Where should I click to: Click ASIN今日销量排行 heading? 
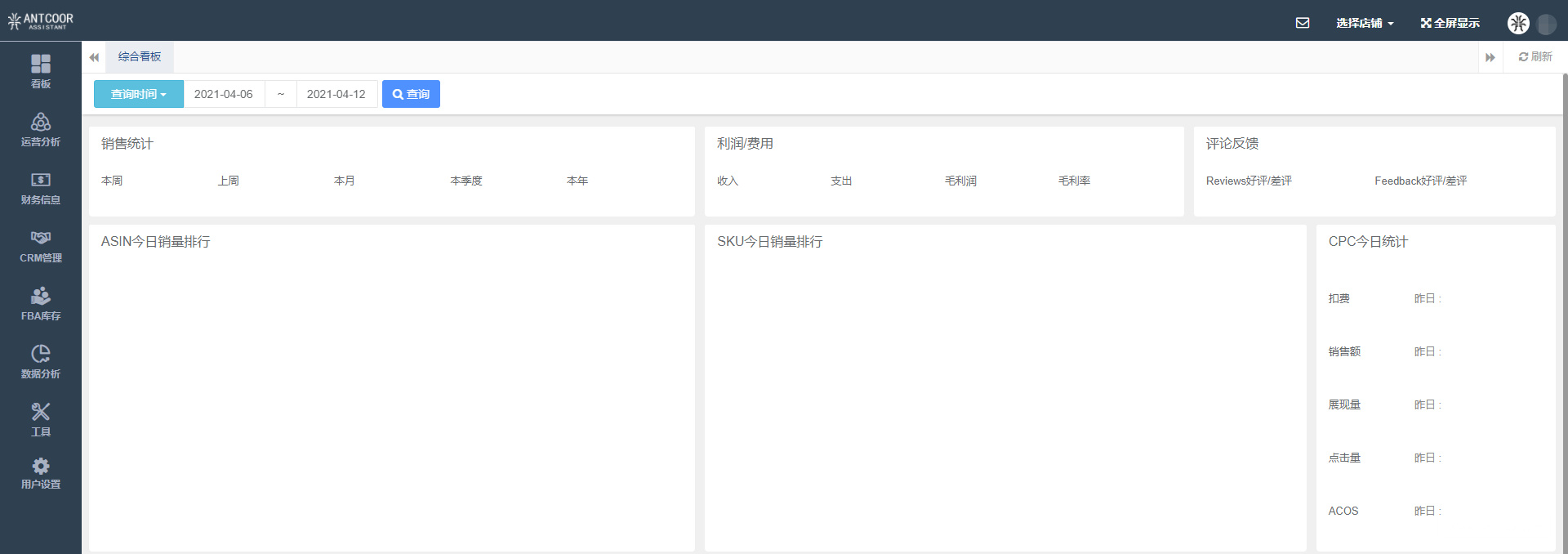tap(156, 242)
